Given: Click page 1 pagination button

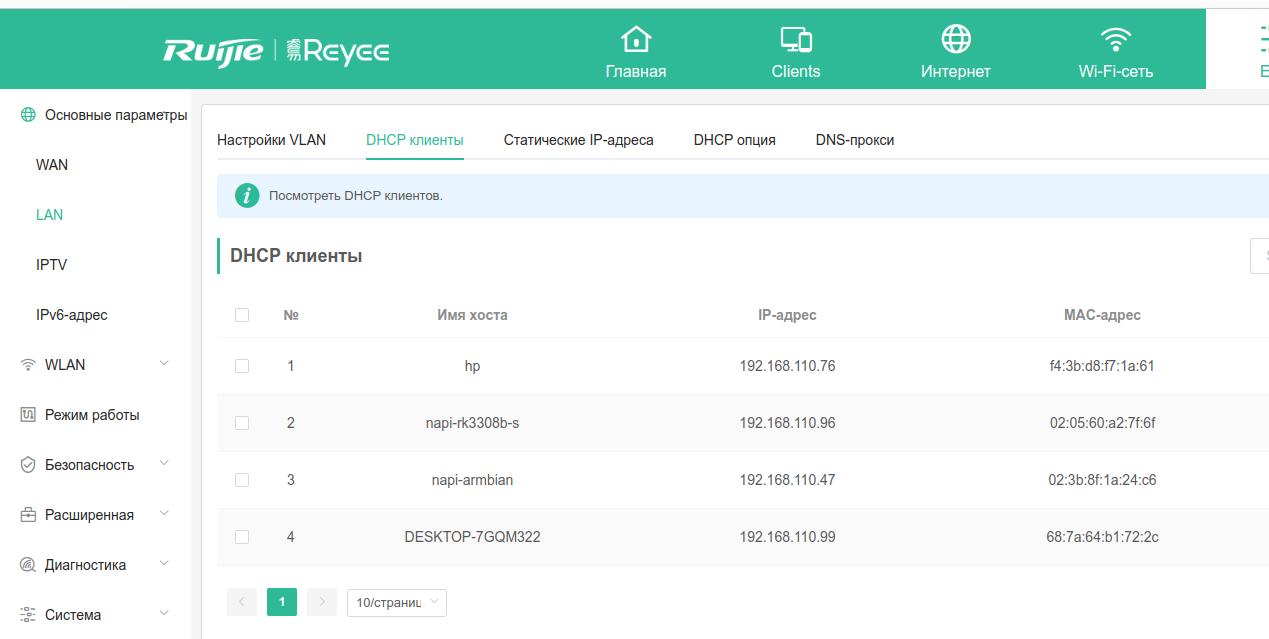Looking at the screenshot, I should click(282, 602).
